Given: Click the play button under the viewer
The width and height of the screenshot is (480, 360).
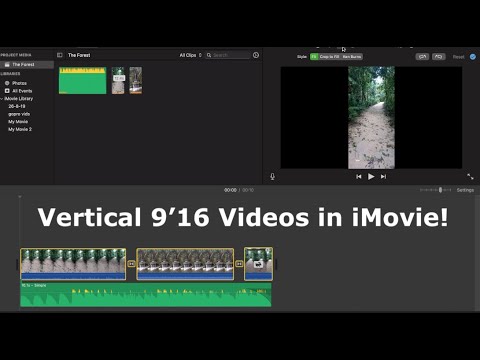Looking at the screenshot, I should [x=371, y=176].
